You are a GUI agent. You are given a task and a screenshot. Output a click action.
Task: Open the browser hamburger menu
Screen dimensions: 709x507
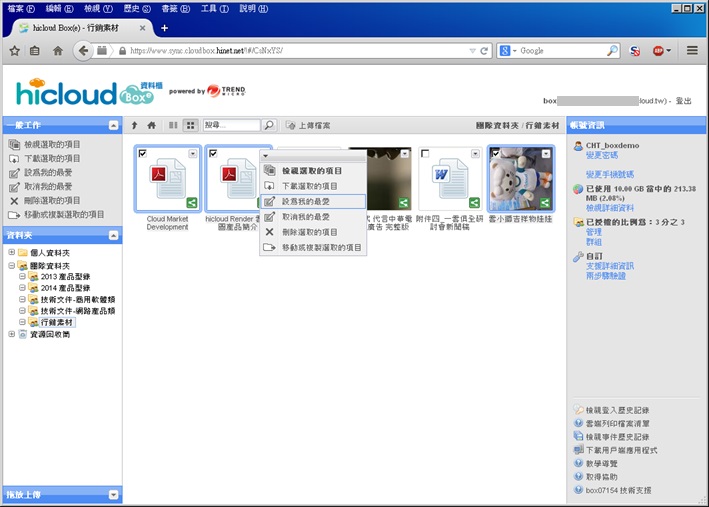click(x=692, y=50)
